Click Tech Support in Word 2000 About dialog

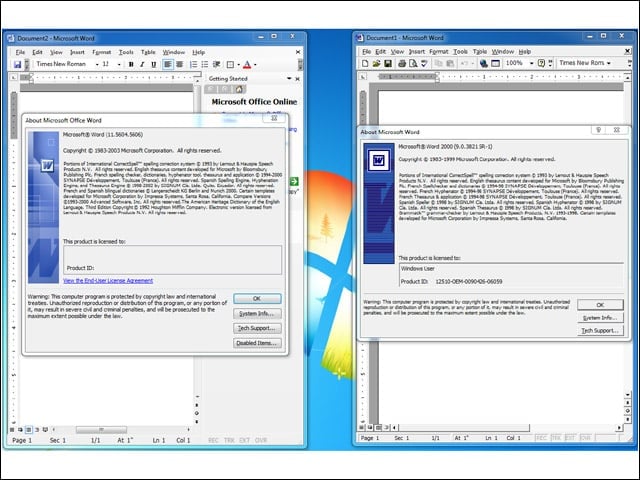coord(600,331)
